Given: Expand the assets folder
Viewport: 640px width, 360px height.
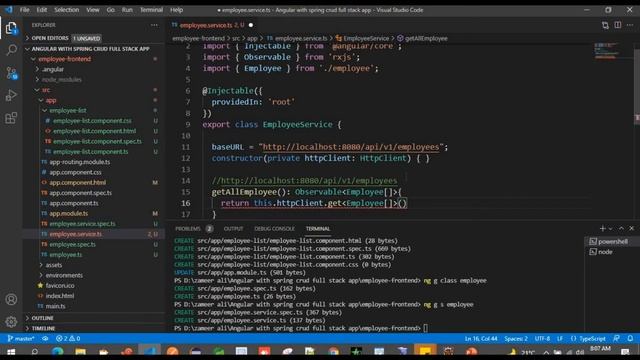Looking at the screenshot, I should coord(53,265).
